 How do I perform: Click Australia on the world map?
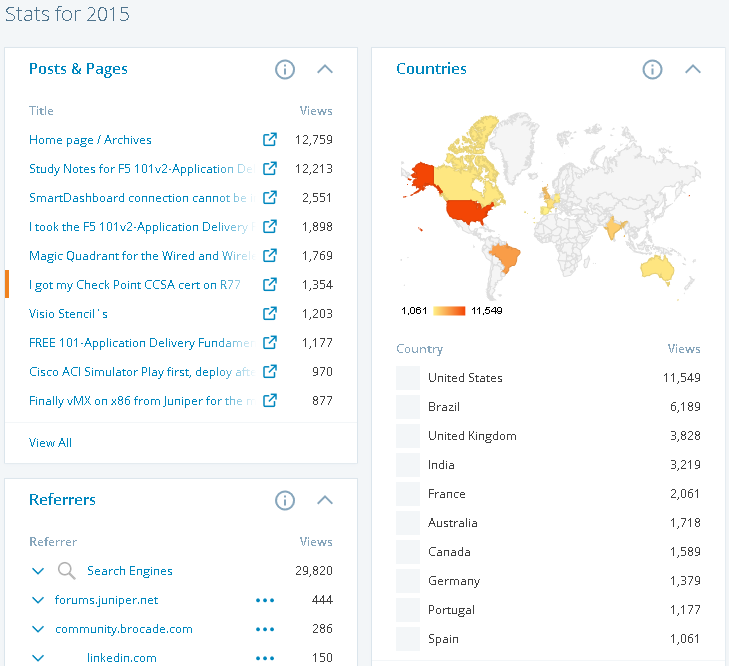pyautogui.click(x=657, y=269)
